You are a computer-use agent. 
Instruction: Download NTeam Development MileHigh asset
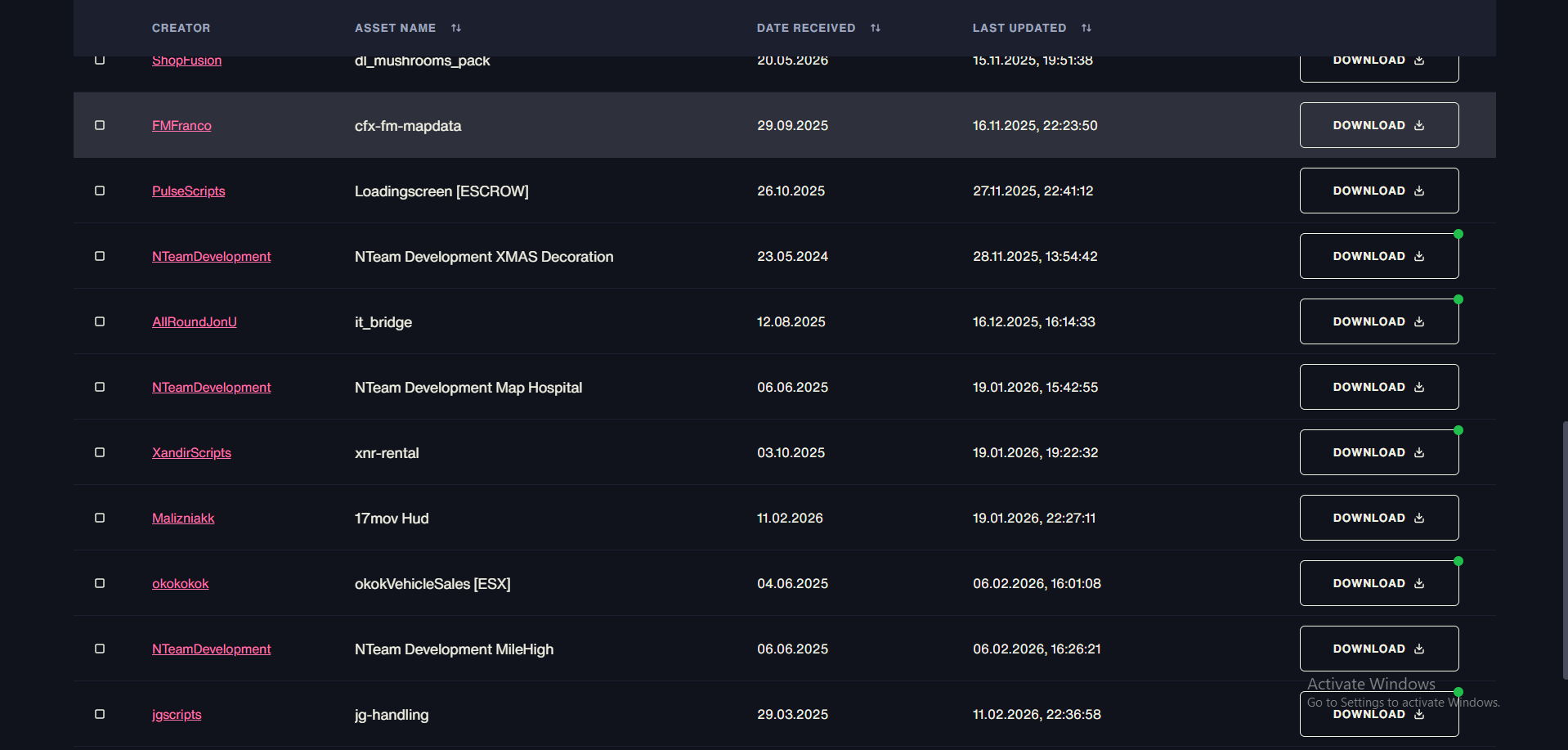tap(1379, 649)
